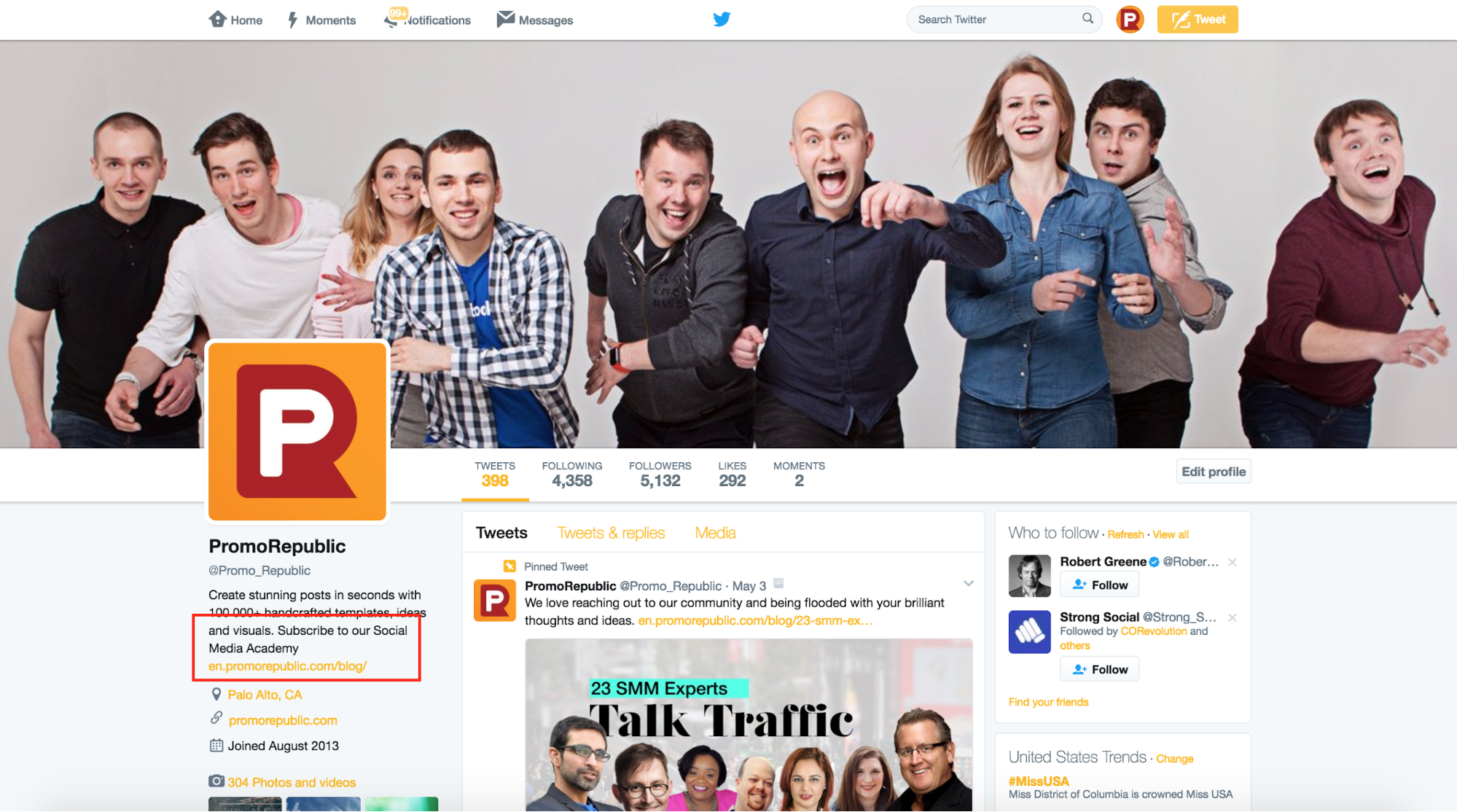Click the PromoRepublic profile logo picture
The image size is (1457, 812).
[x=297, y=432]
